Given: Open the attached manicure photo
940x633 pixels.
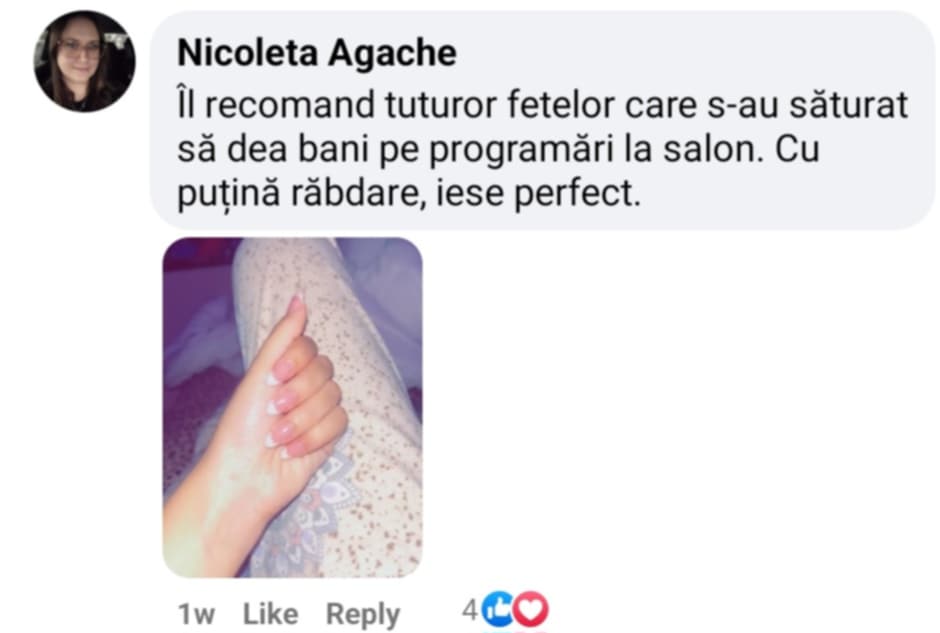Looking at the screenshot, I should point(293,408).
